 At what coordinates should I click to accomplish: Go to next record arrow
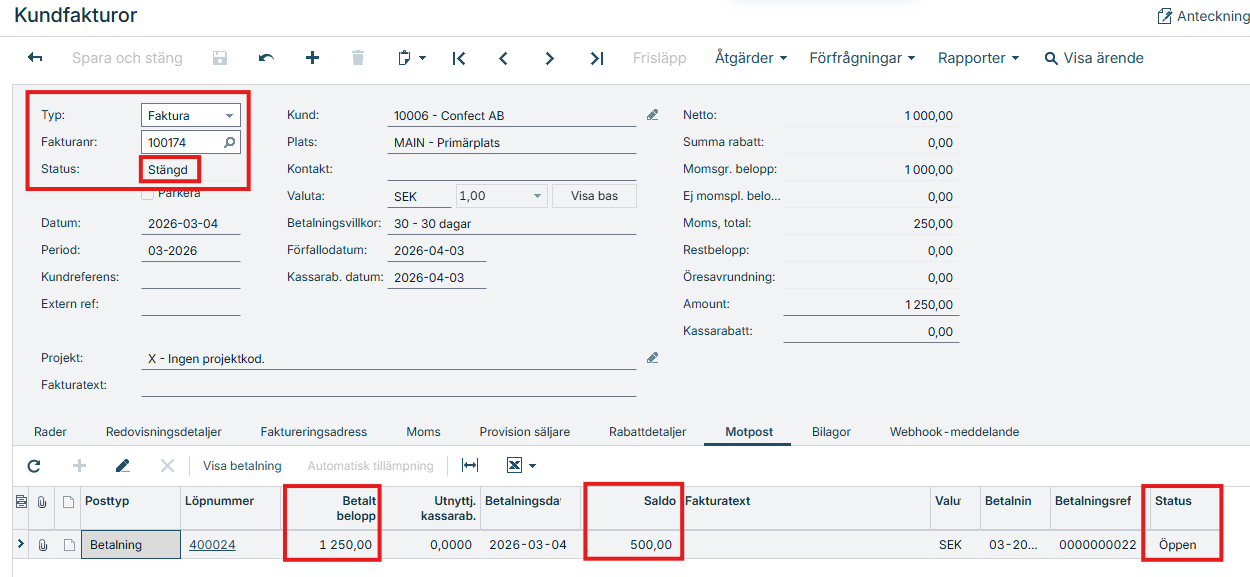(550, 58)
